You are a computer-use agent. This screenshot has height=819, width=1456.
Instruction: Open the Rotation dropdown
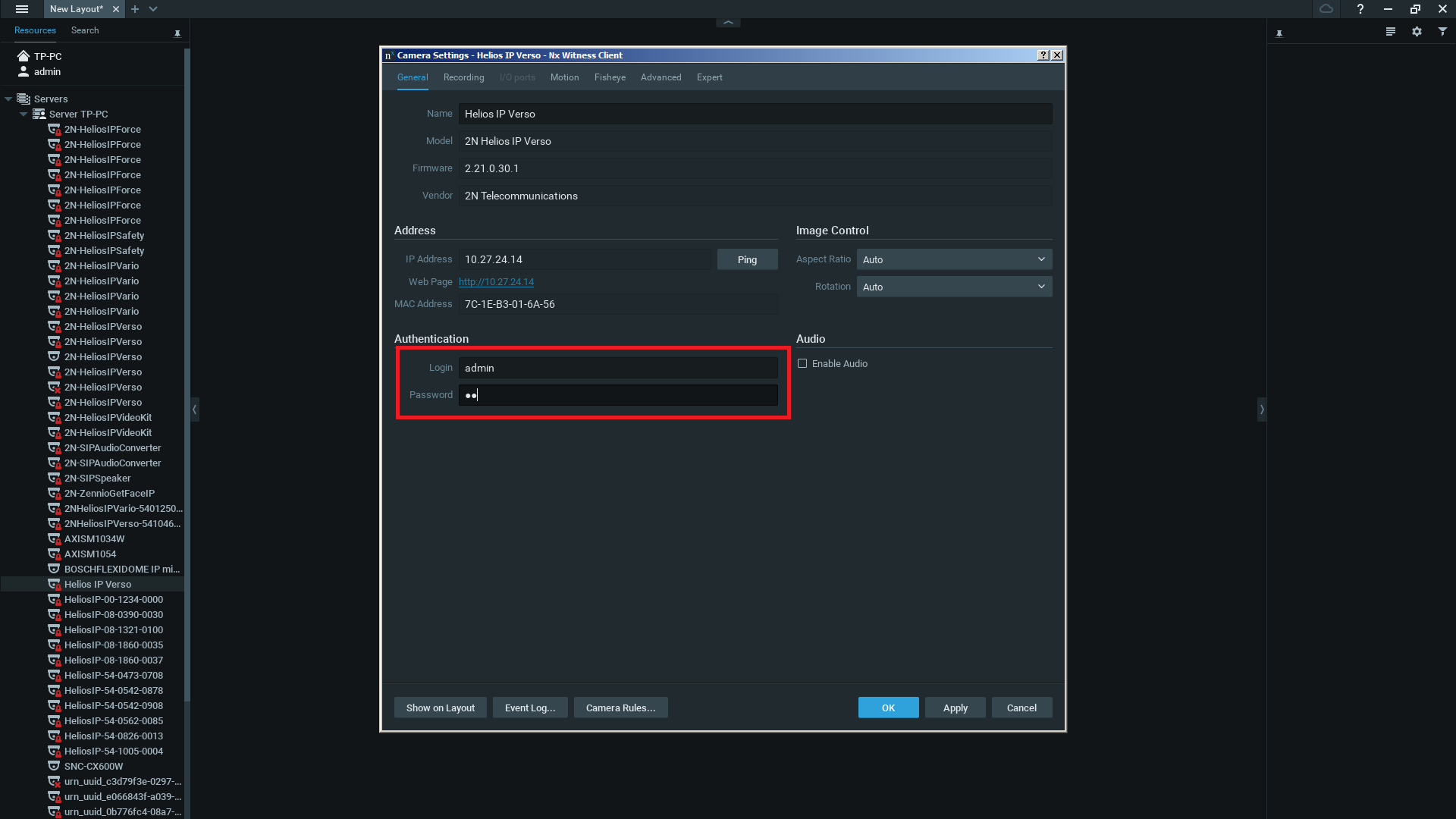tap(954, 287)
